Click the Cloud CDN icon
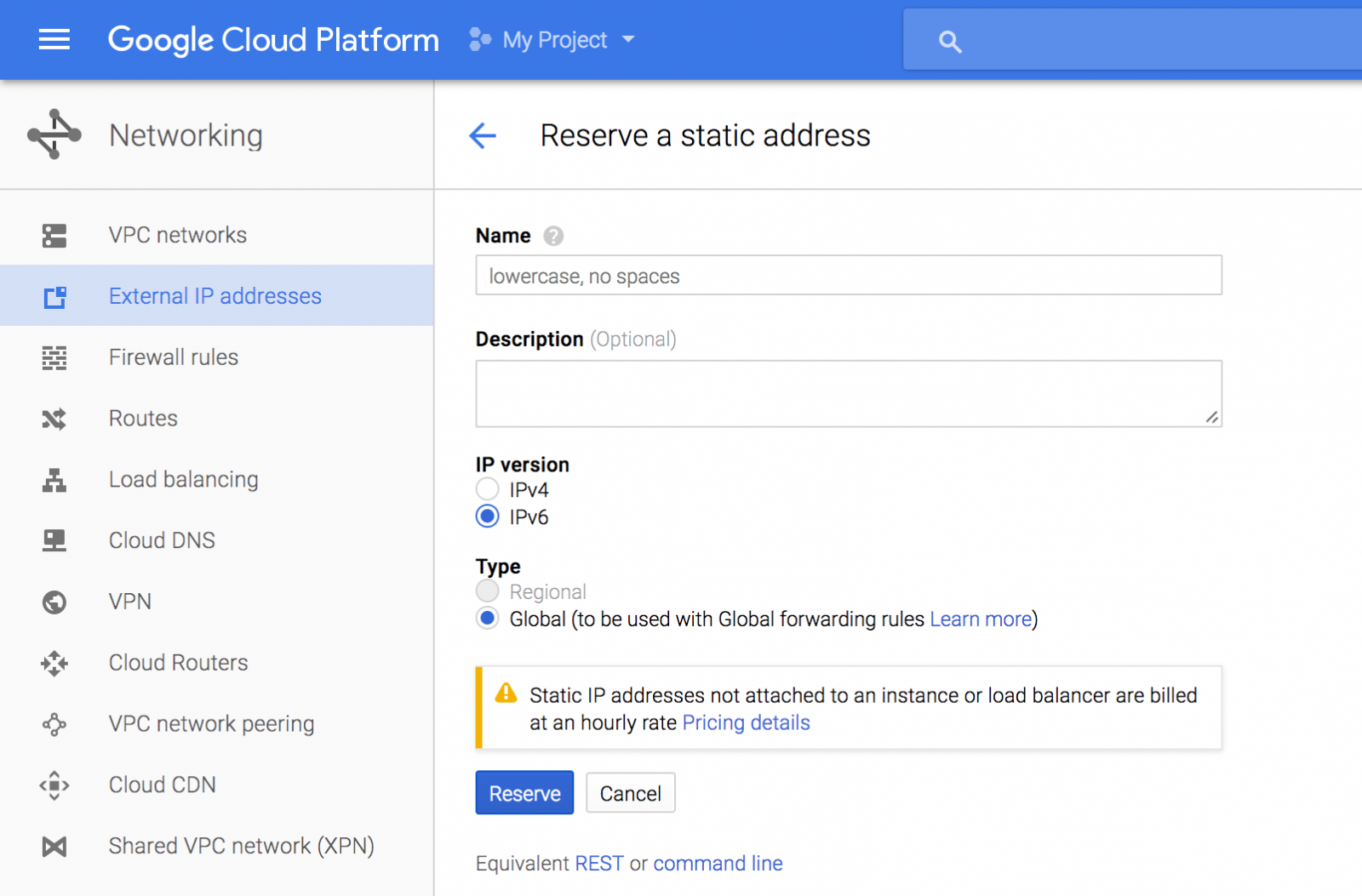The height and width of the screenshot is (896, 1362). (54, 785)
